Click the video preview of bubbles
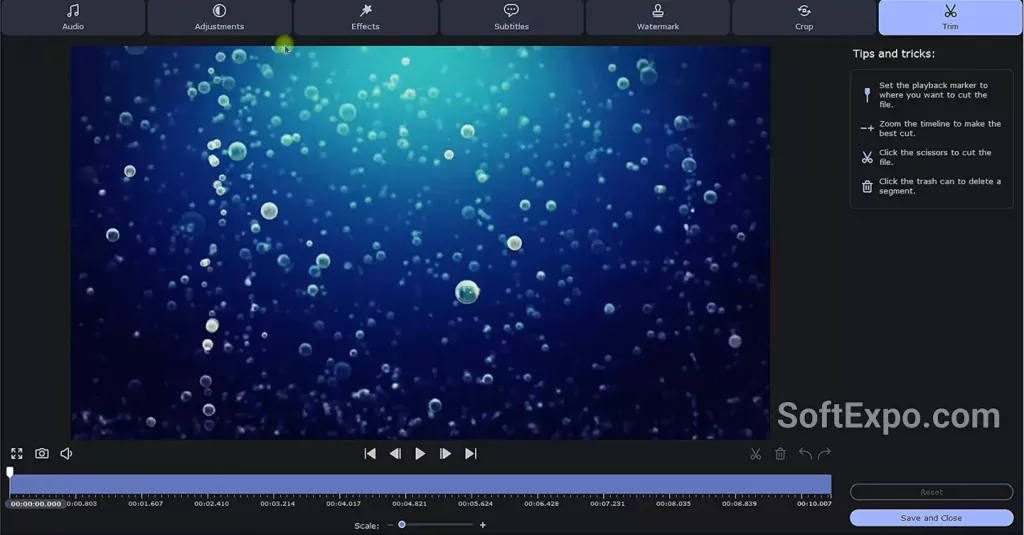The height and width of the screenshot is (535, 1024). pos(420,242)
